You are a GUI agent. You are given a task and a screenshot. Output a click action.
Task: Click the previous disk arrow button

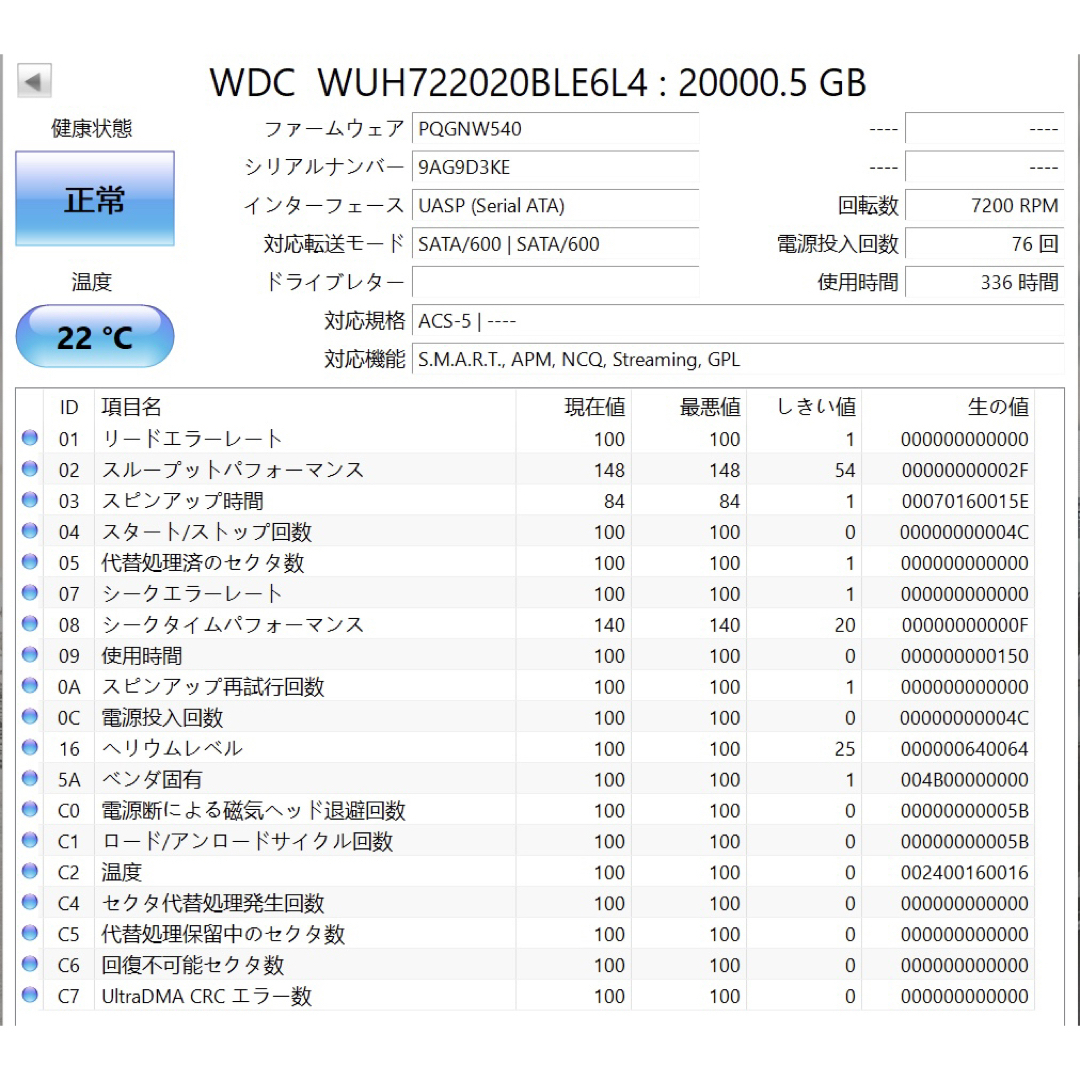34,81
